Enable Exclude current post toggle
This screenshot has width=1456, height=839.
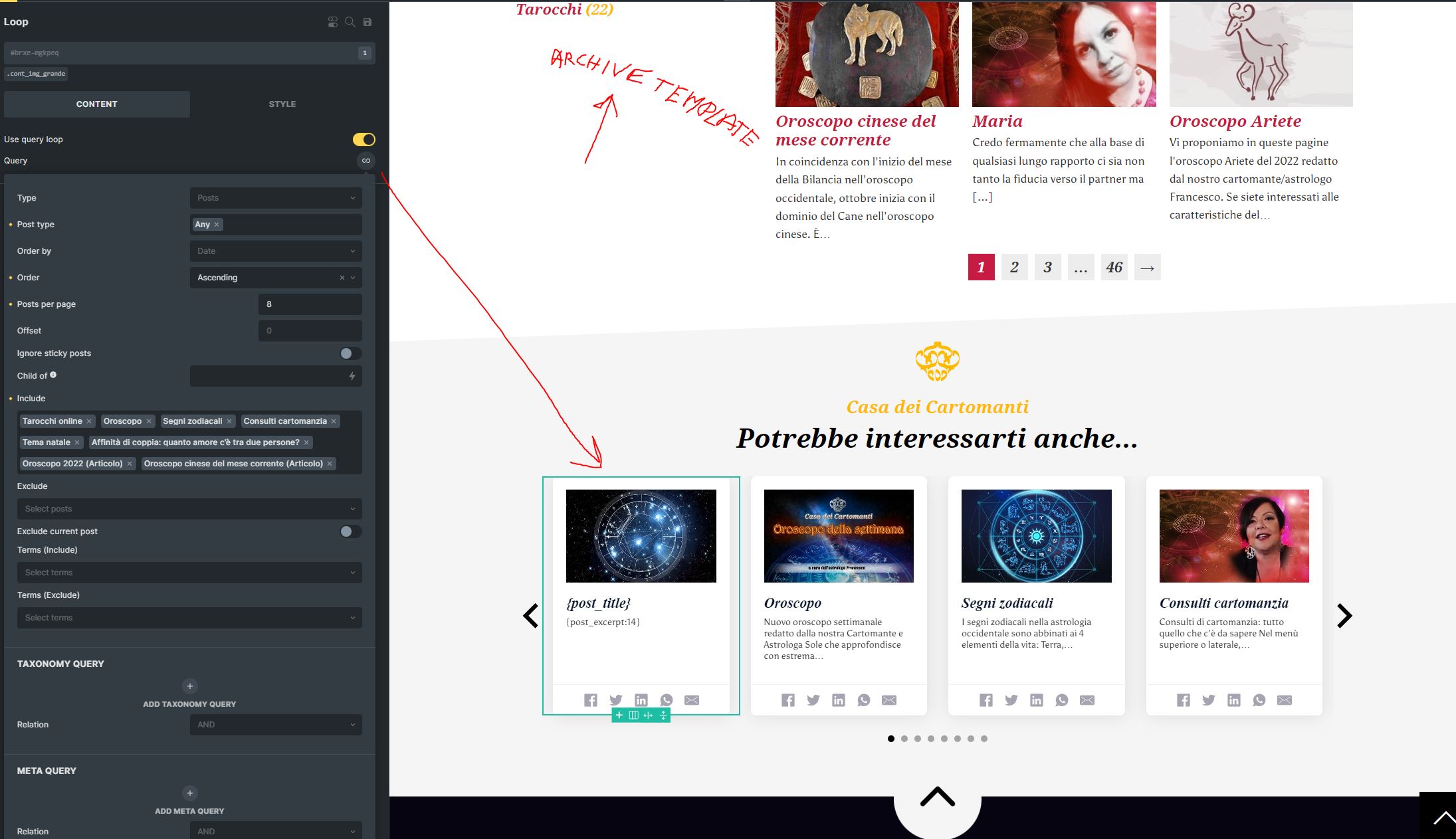tap(350, 531)
